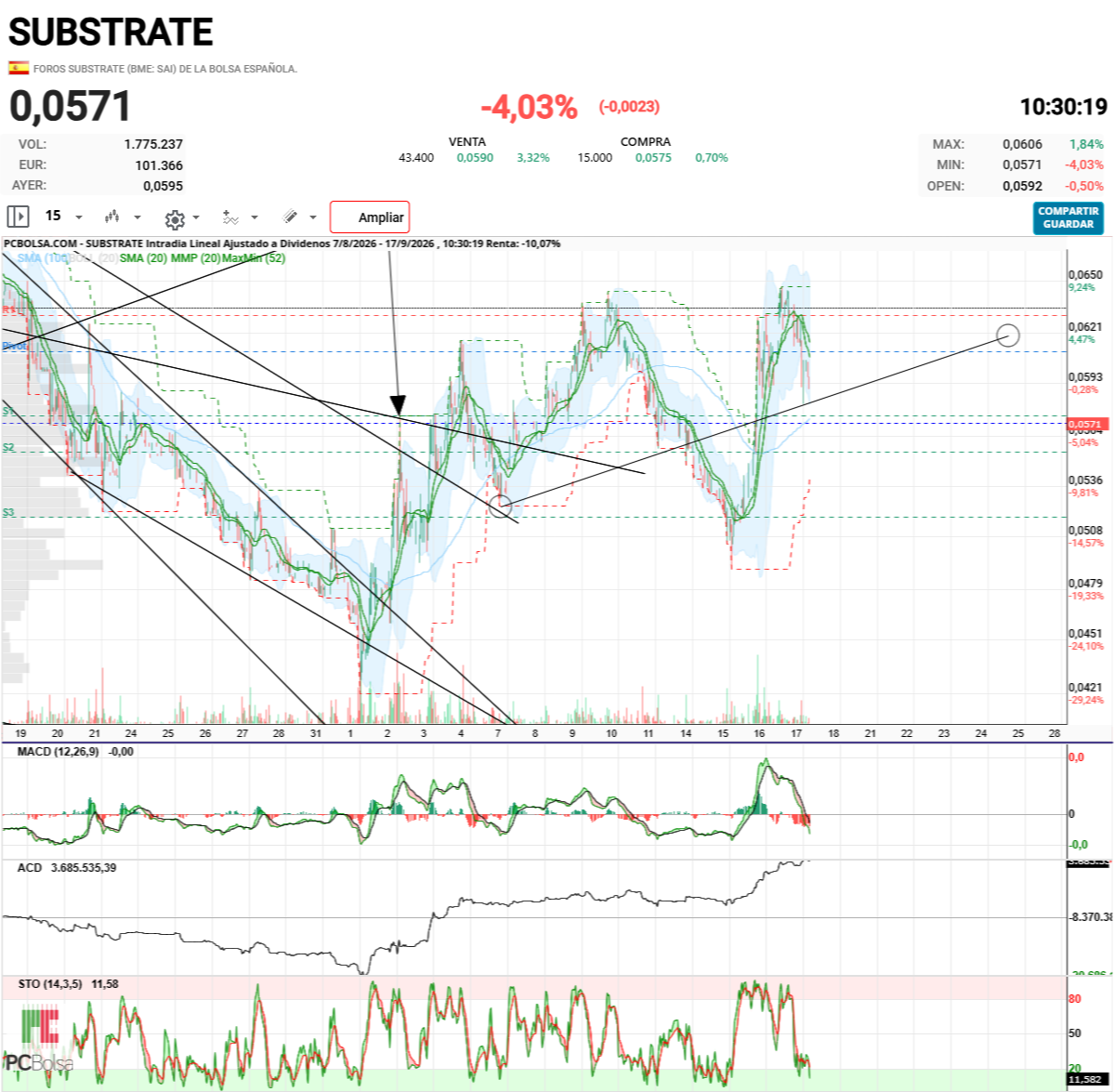Click the 0,0508 price axis label
The width and height of the screenshot is (1115, 1092).
[x=1085, y=531]
